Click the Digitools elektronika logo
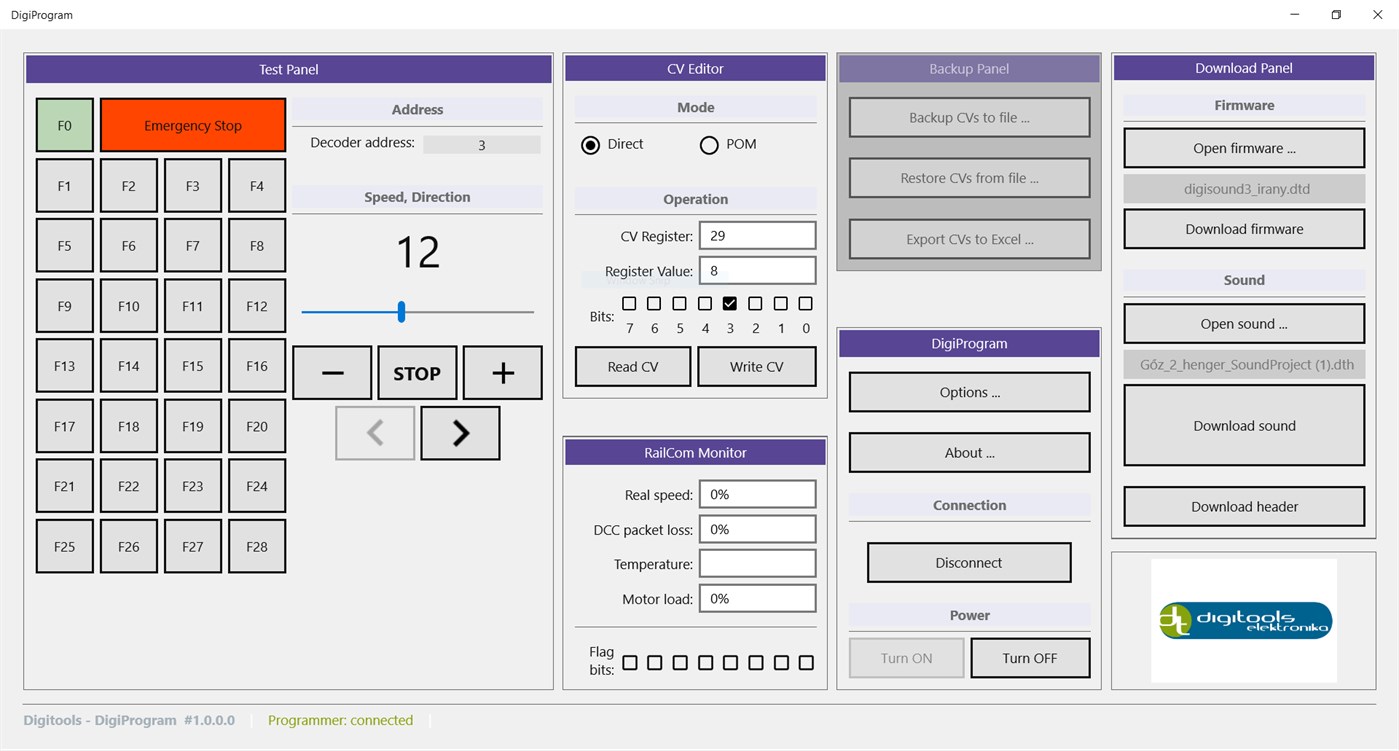Viewport: 1399px width, 751px height. (1243, 620)
